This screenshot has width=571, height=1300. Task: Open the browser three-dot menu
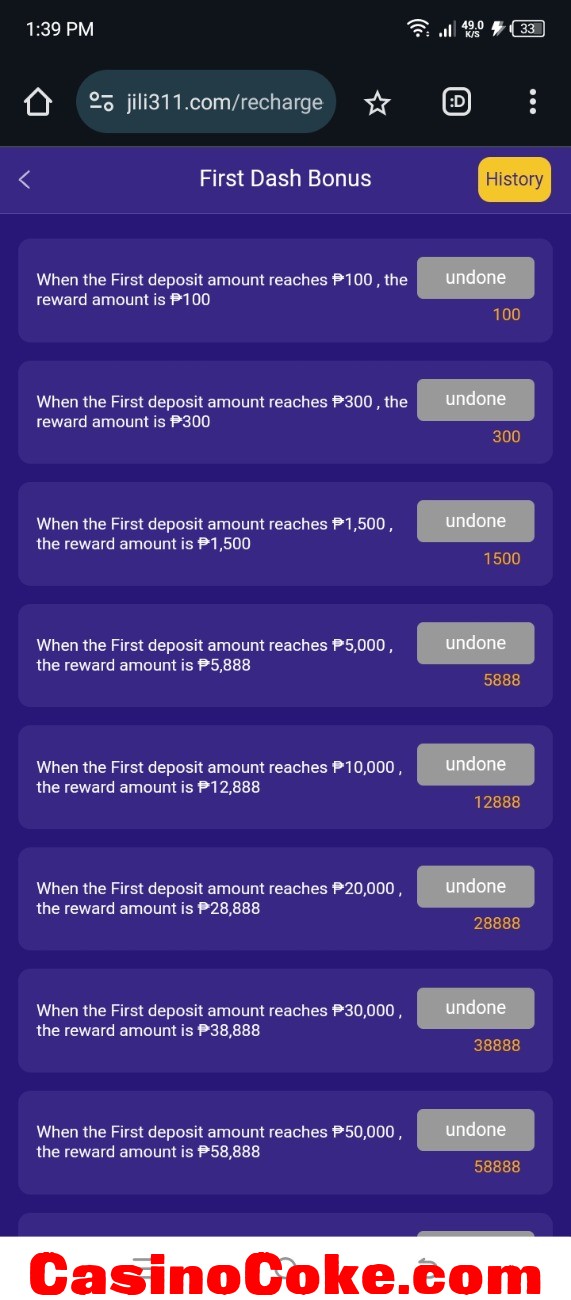532,102
